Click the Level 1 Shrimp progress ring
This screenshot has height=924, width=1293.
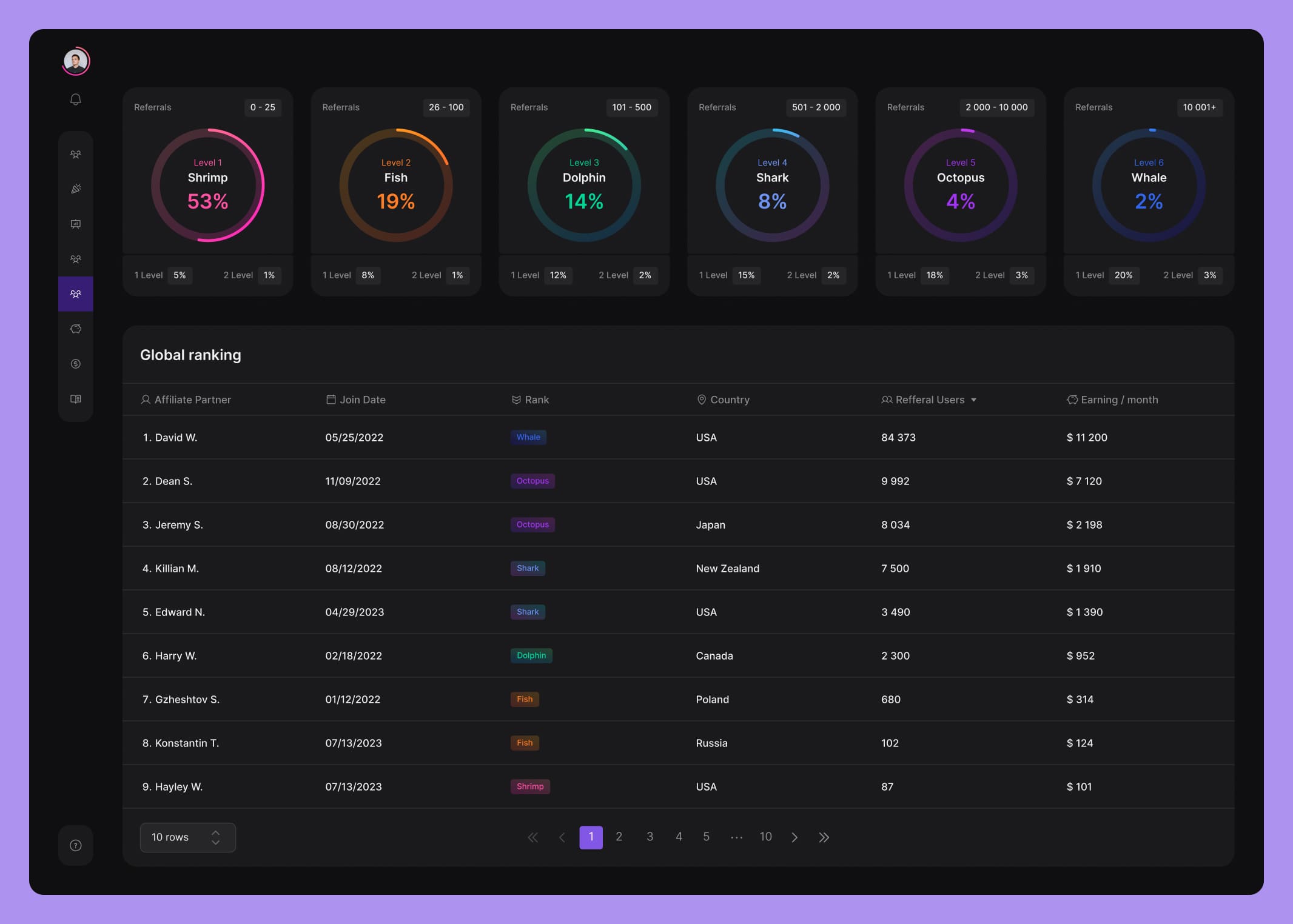pos(207,185)
